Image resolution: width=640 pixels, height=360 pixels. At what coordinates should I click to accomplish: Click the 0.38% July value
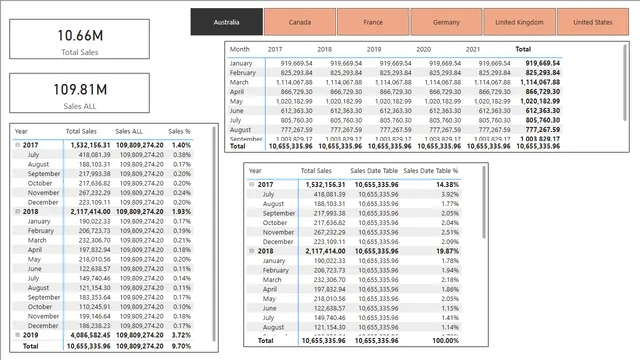(182, 155)
